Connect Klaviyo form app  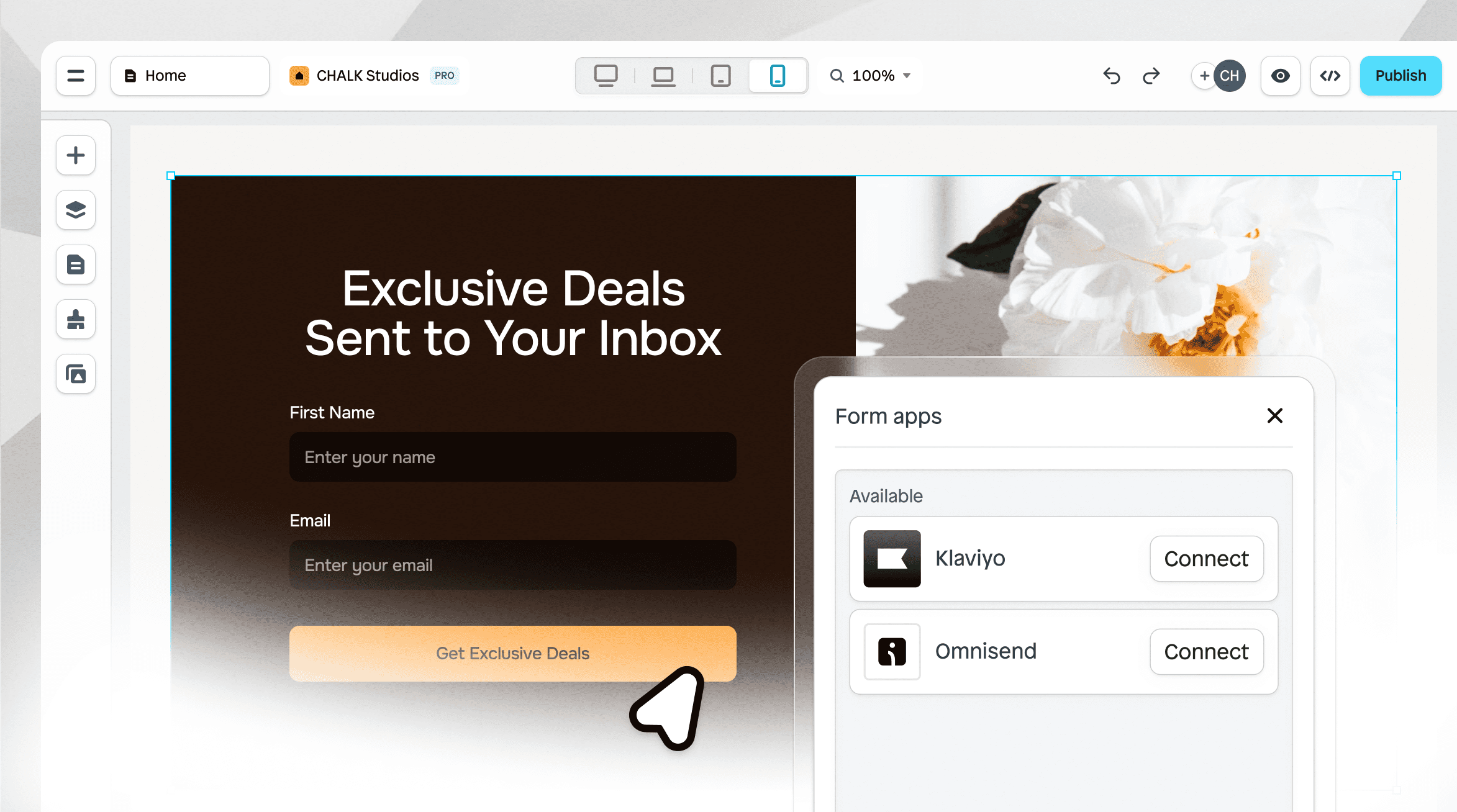coord(1206,558)
